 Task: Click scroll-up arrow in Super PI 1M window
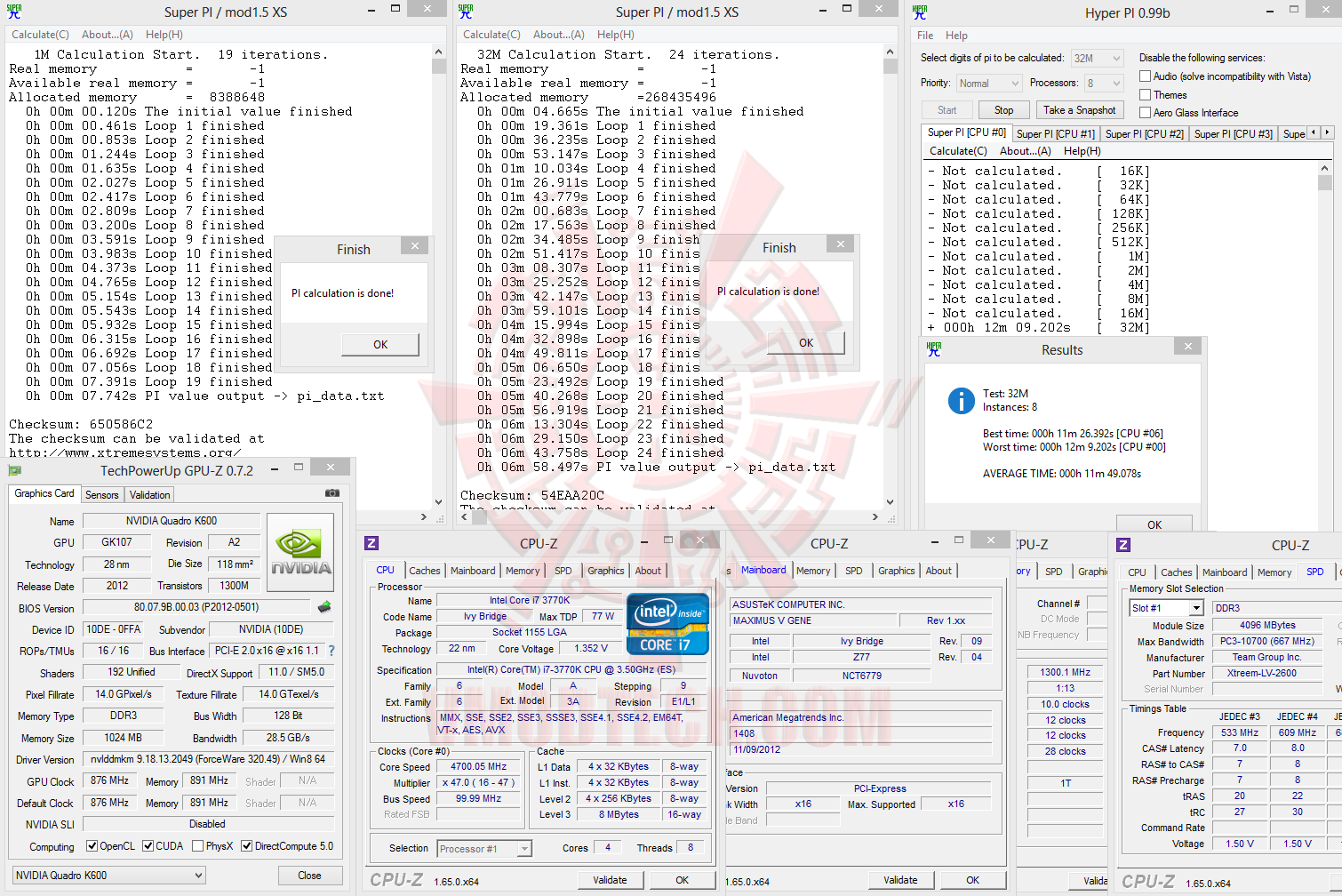pyautogui.click(x=439, y=52)
